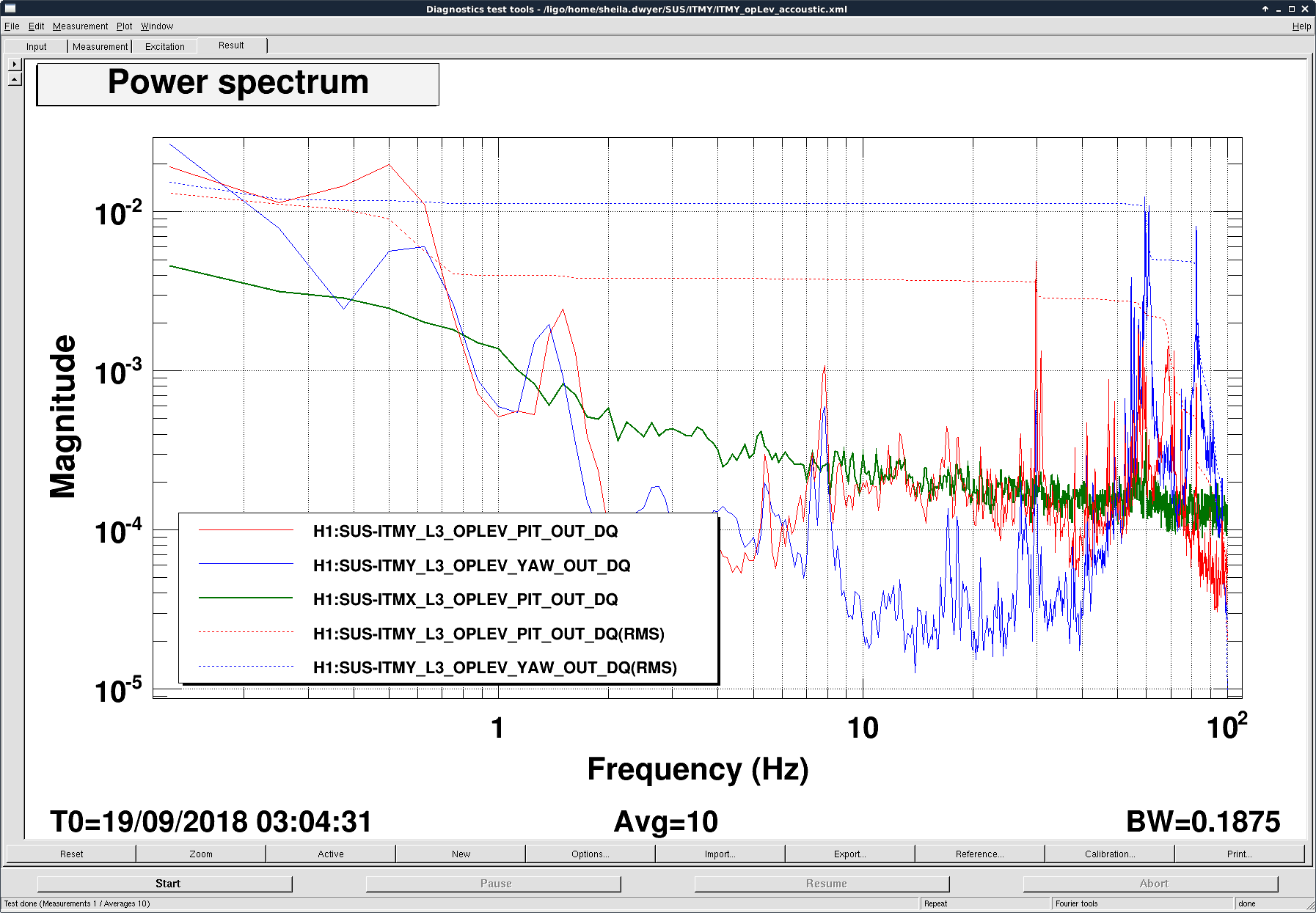
Task: Click the ITMX_L3_OPLEV_PIT legend entry
Action: [x=465, y=599]
